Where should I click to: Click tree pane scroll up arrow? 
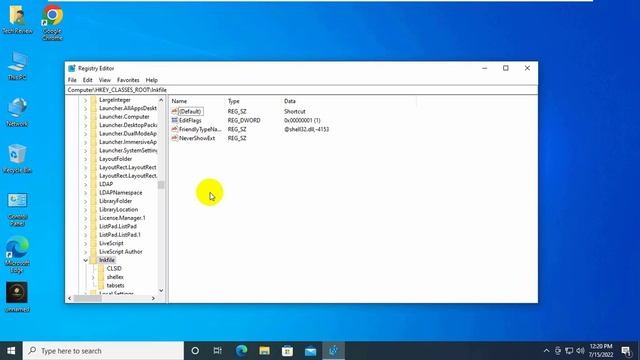tap(161, 100)
